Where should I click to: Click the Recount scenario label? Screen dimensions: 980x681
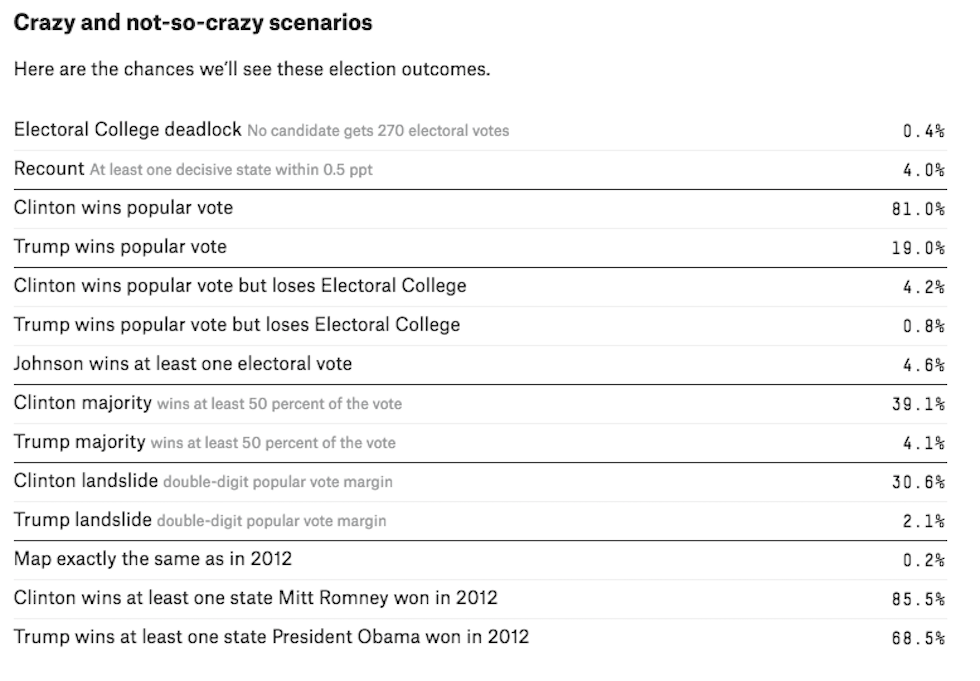(49, 169)
